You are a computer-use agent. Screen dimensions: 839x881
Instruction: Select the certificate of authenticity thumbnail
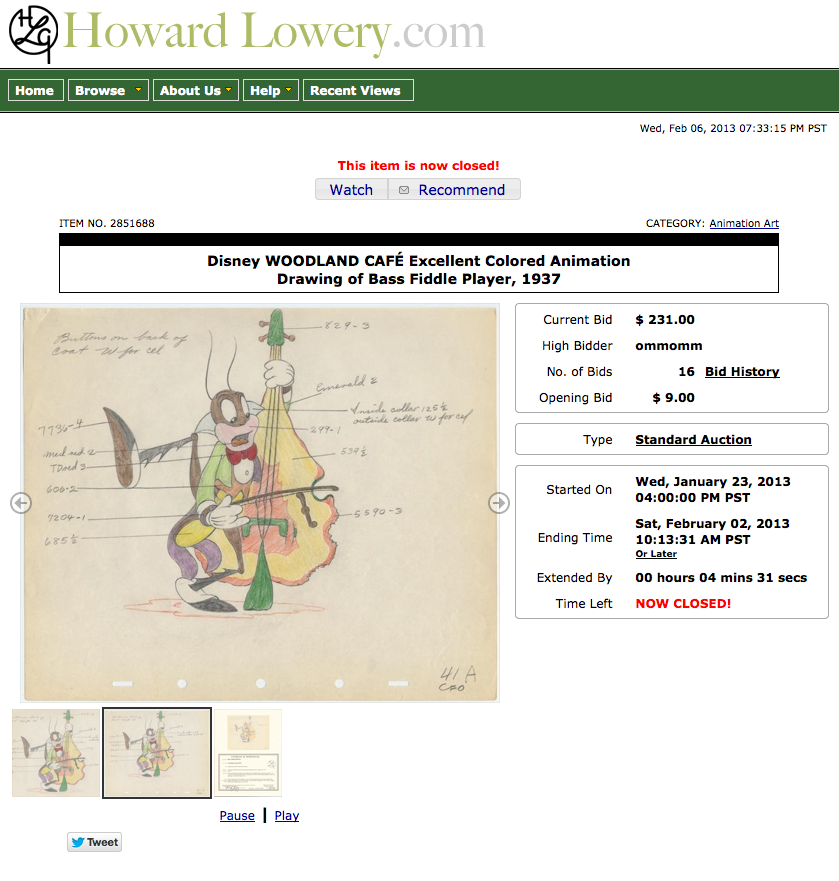point(248,752)
